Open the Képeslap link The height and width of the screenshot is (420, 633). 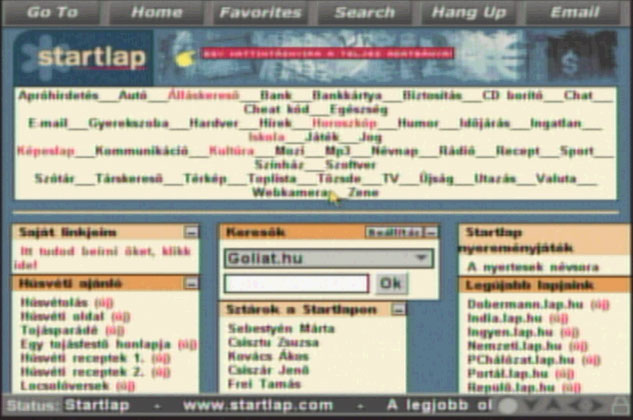[x=46, y=151]
